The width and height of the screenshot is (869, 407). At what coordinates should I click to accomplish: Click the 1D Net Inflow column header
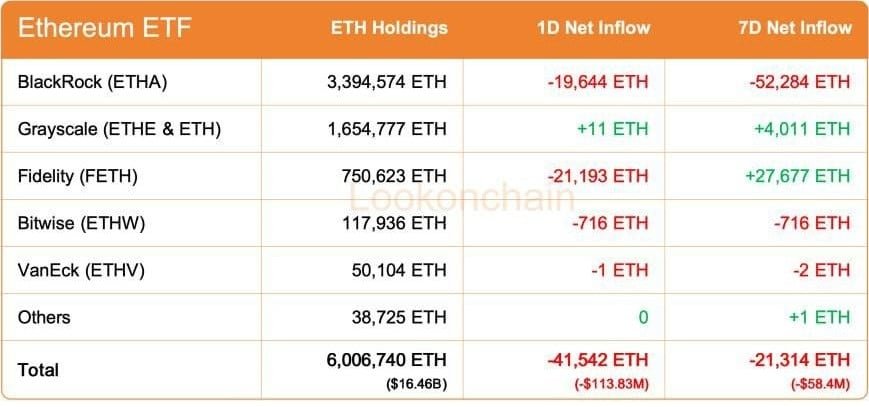[592, 28]
